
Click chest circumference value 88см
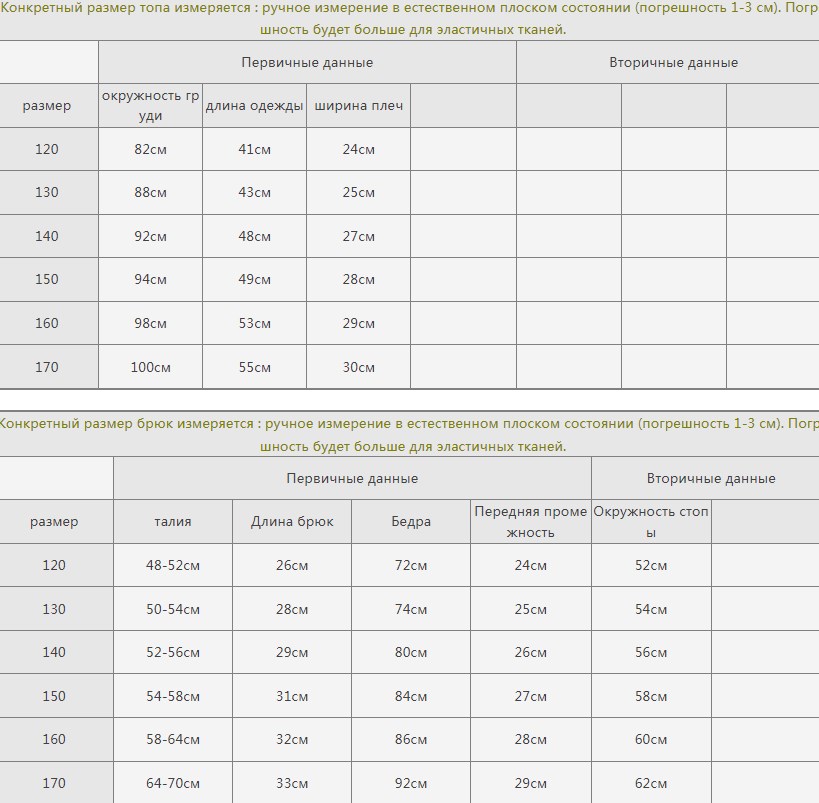[x=150, y=192]
